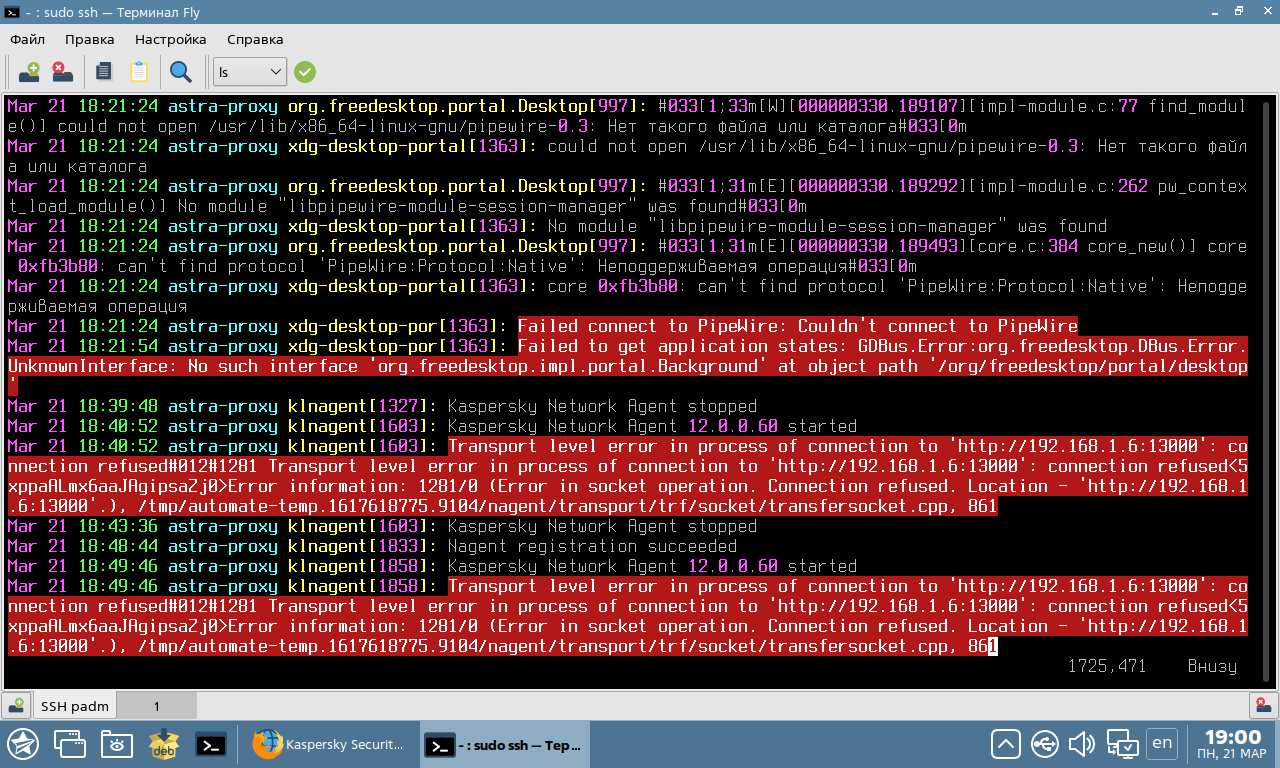Expand the hidden tray icons arrow
This screenshot has width=1280, height=768.
[x=1006, y=744]
